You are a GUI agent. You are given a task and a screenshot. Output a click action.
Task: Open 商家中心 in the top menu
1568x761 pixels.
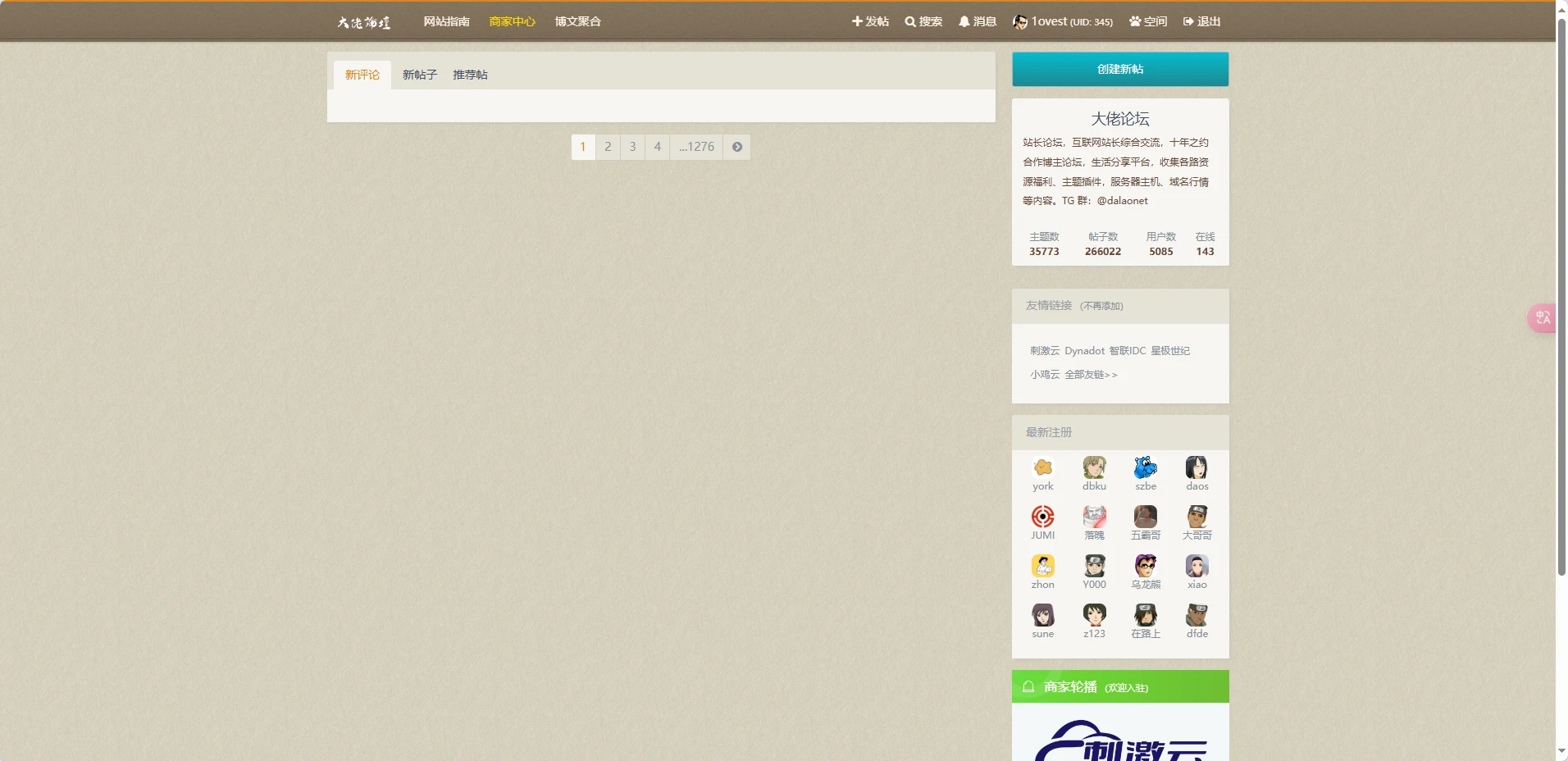point(512,22)
